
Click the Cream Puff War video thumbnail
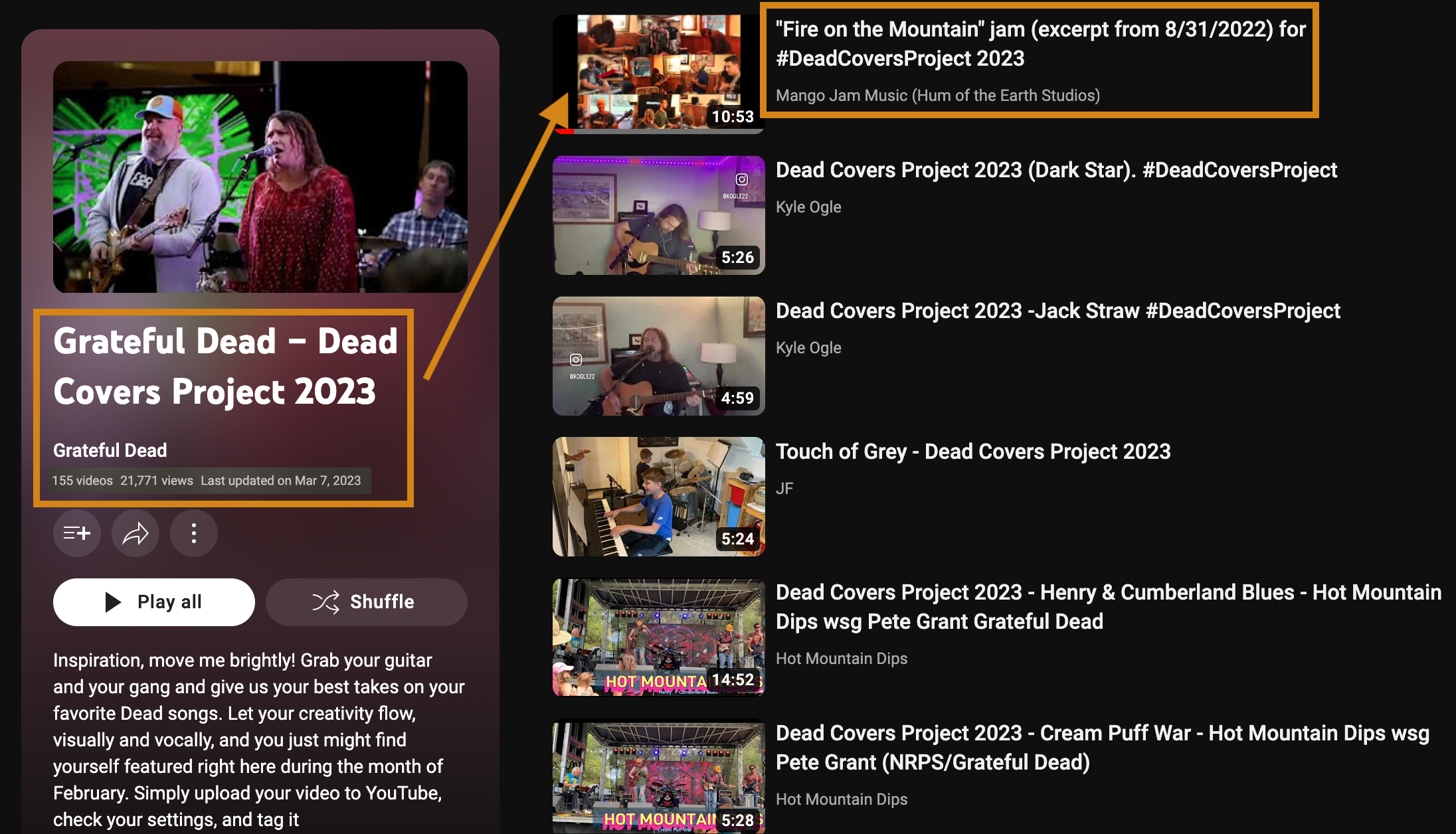pyautogui.click(x=658, y=777)
